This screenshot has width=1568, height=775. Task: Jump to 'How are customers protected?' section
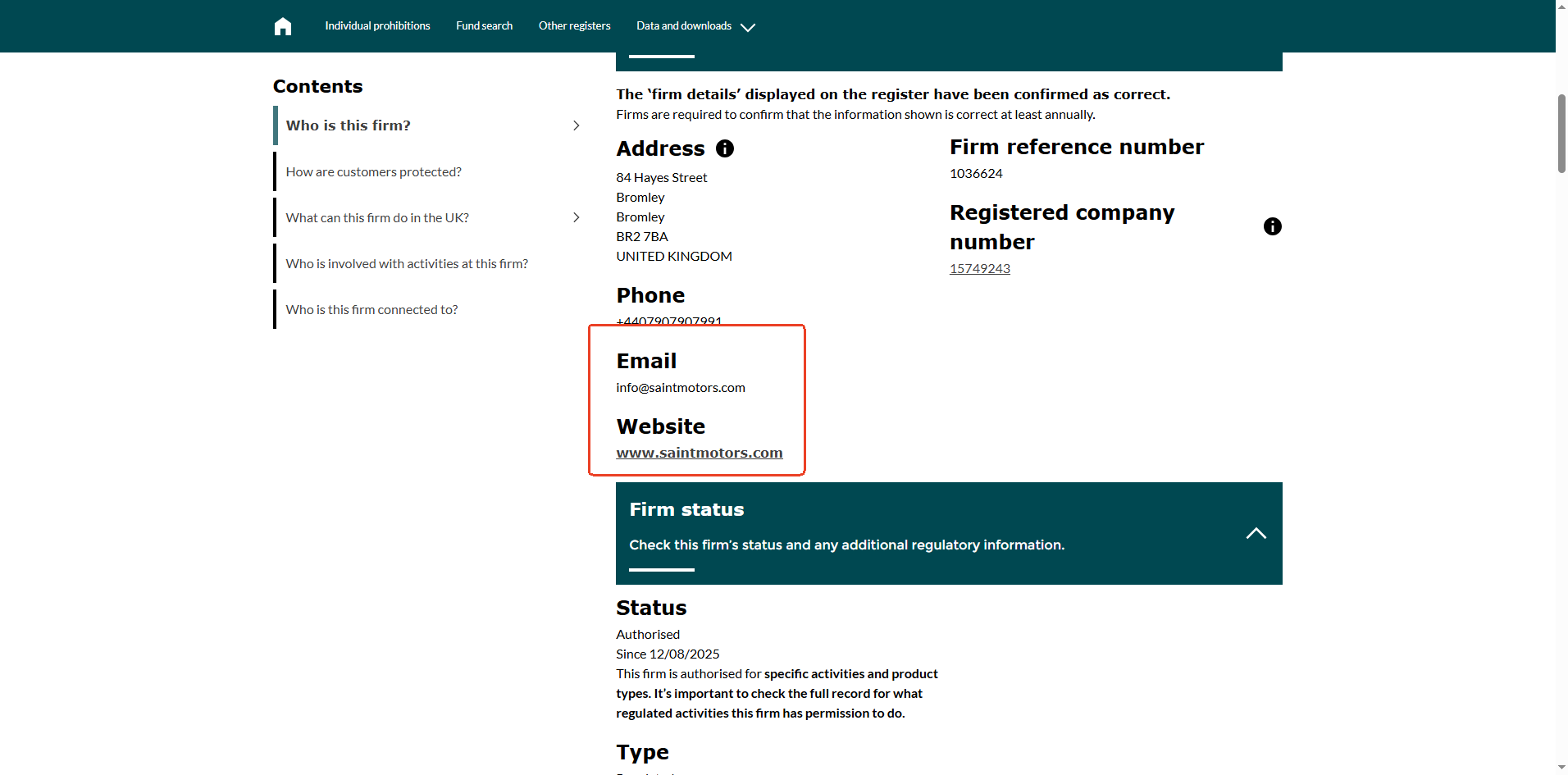[373, 172]
